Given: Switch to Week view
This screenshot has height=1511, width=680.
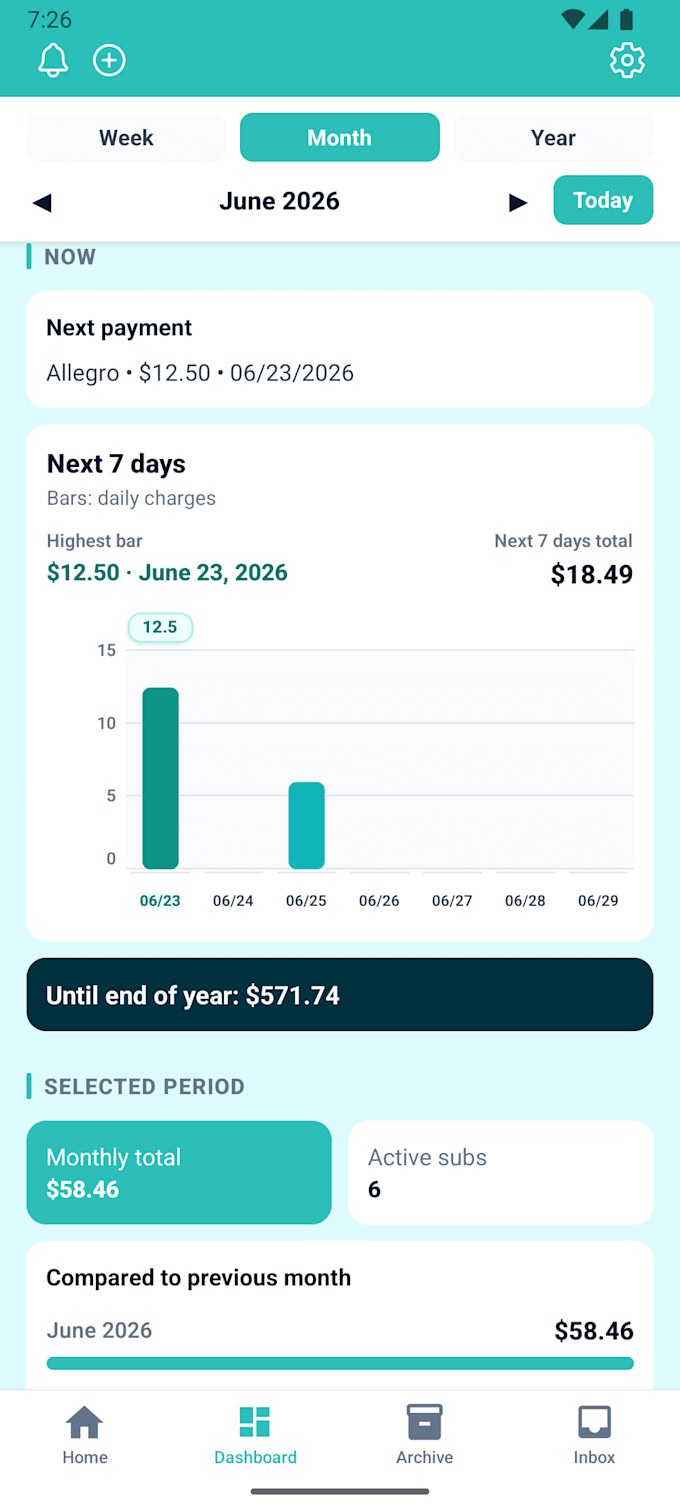Looking at the screenshot, I should (126, 138).
